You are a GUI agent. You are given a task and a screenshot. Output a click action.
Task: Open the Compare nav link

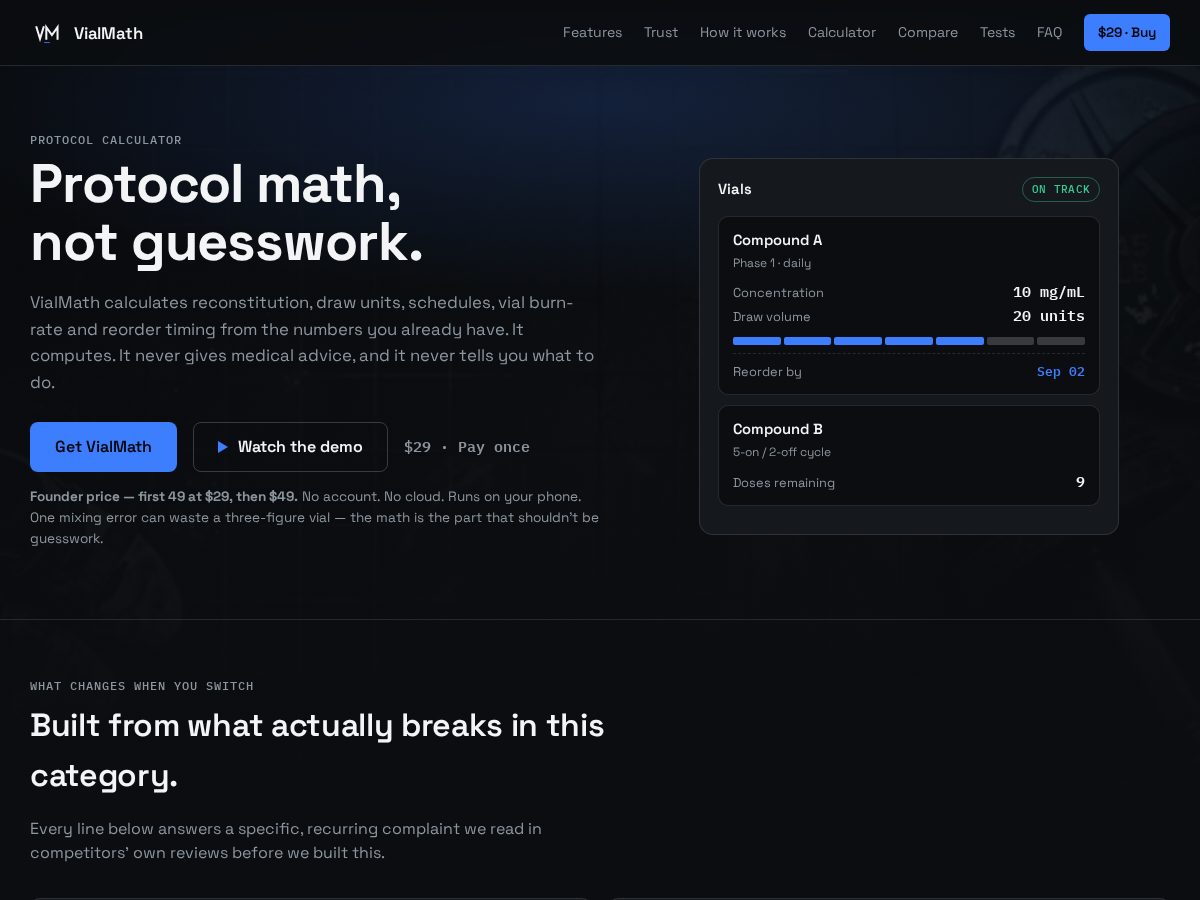[x=928, y=33]
